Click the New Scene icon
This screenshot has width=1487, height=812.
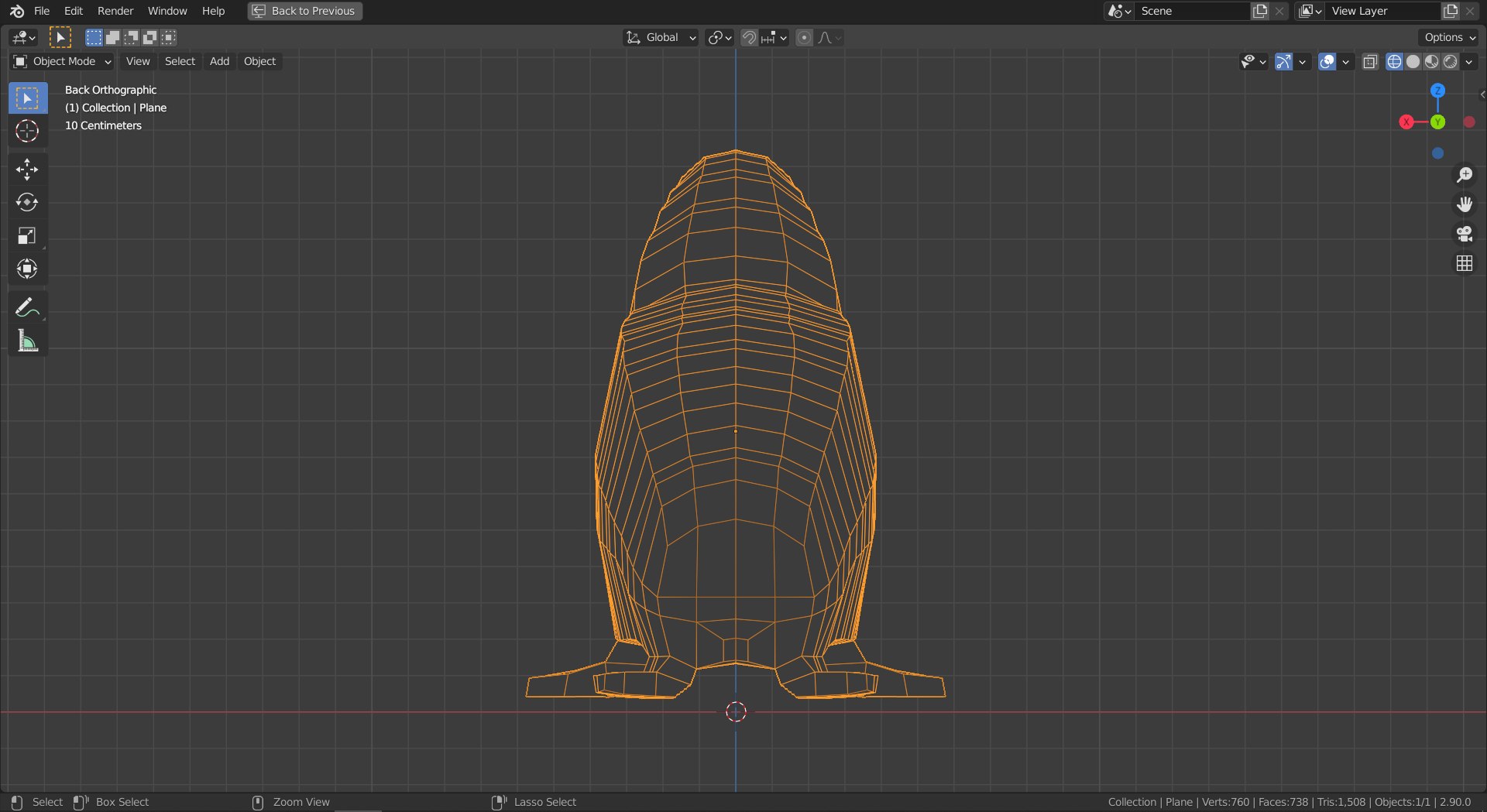[1260, 11]
